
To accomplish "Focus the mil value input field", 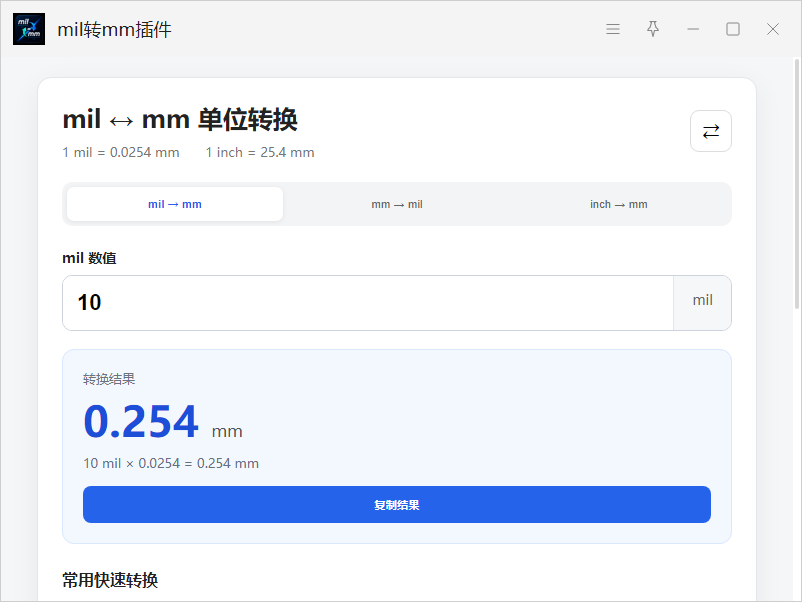I will (368, 303).
